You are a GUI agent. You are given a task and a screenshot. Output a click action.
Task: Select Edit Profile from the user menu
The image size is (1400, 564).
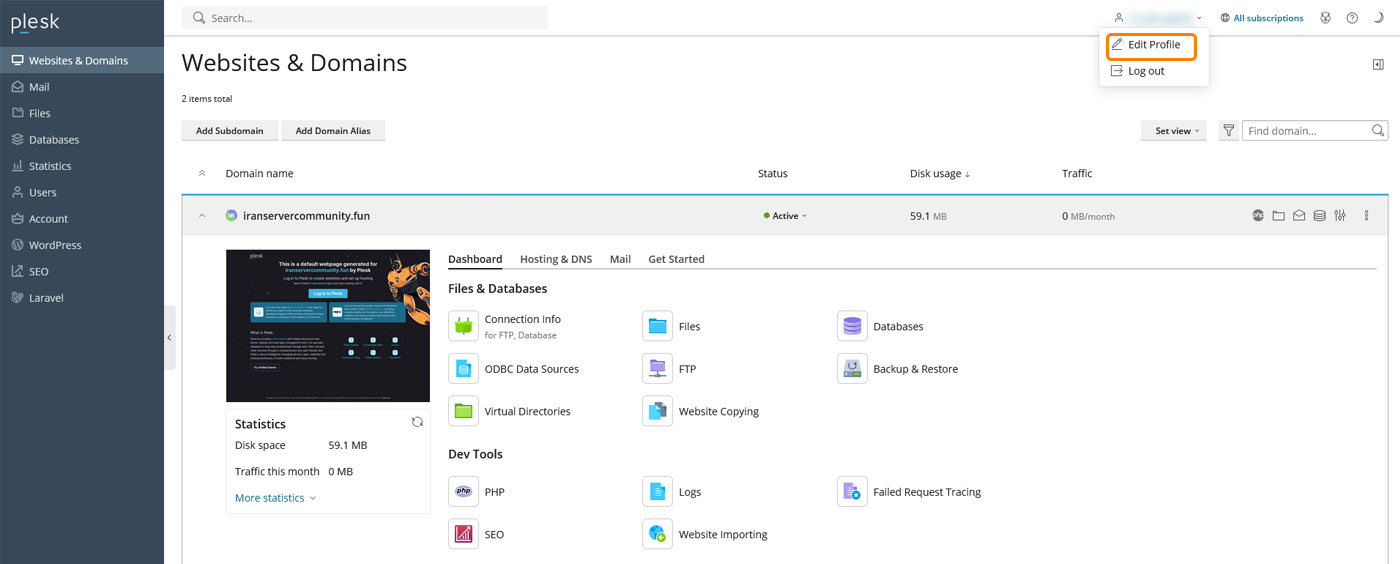1153,45
